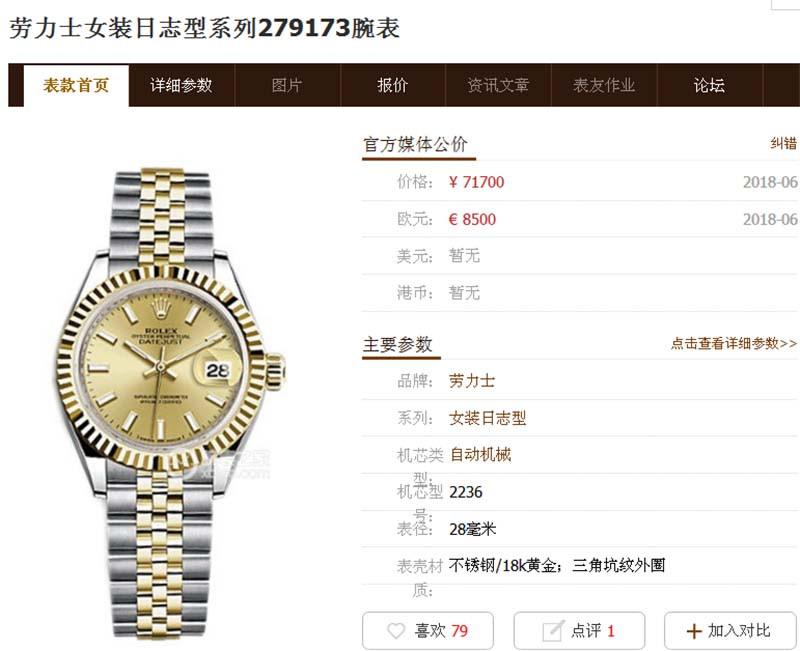800x651 pixels.
Task: Open the 资讯文章 tab
Action: point(498,85)
